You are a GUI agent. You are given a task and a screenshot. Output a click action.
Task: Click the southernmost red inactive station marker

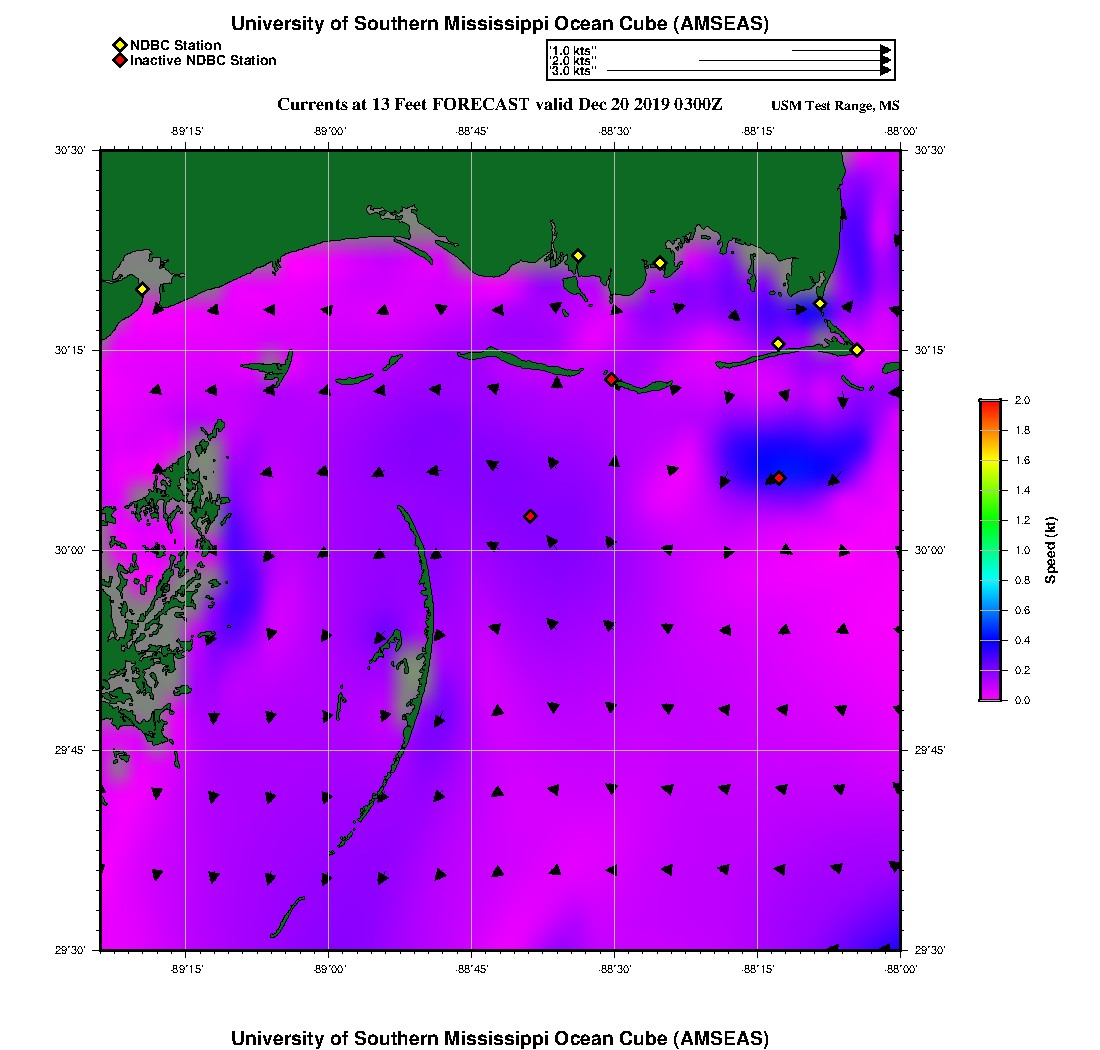530,516
